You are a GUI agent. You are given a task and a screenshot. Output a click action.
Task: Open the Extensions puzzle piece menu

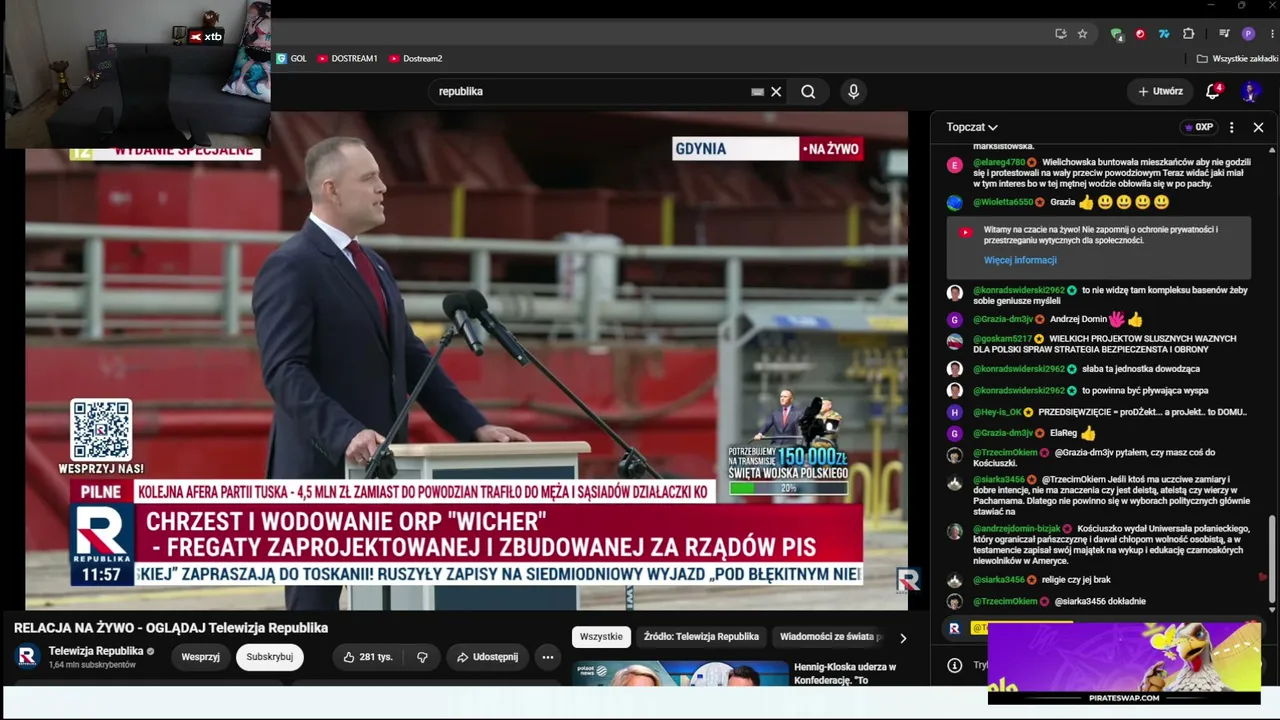click(x=1189, y=34)
